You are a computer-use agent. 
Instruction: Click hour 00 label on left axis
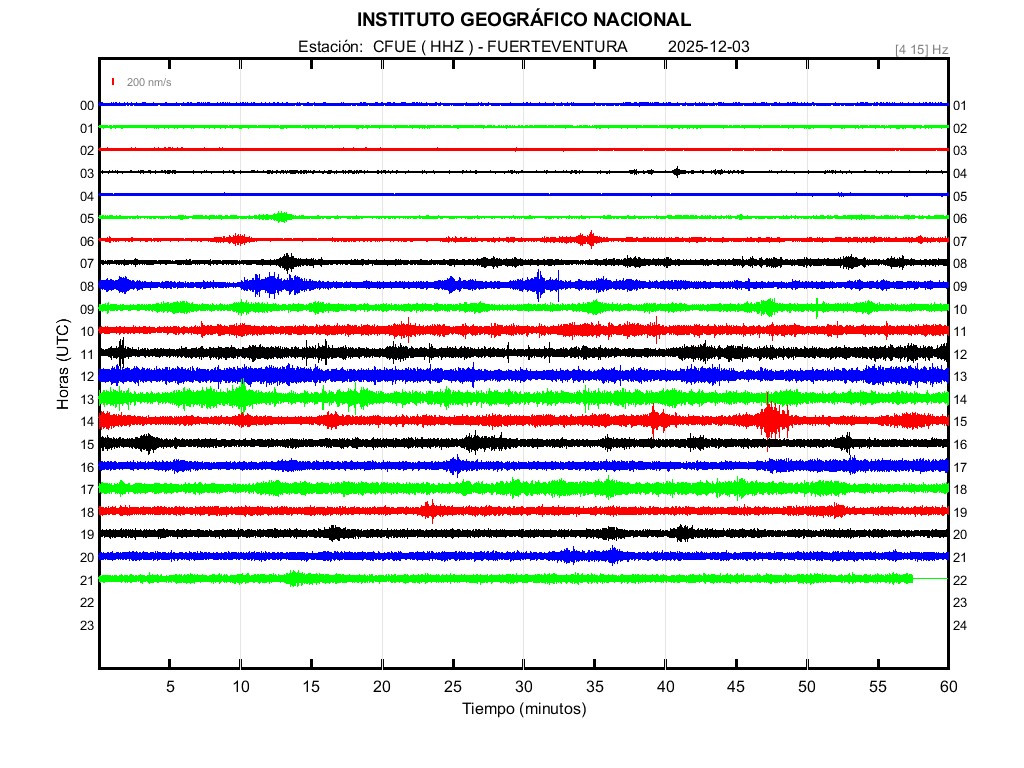tap(87, 106)
